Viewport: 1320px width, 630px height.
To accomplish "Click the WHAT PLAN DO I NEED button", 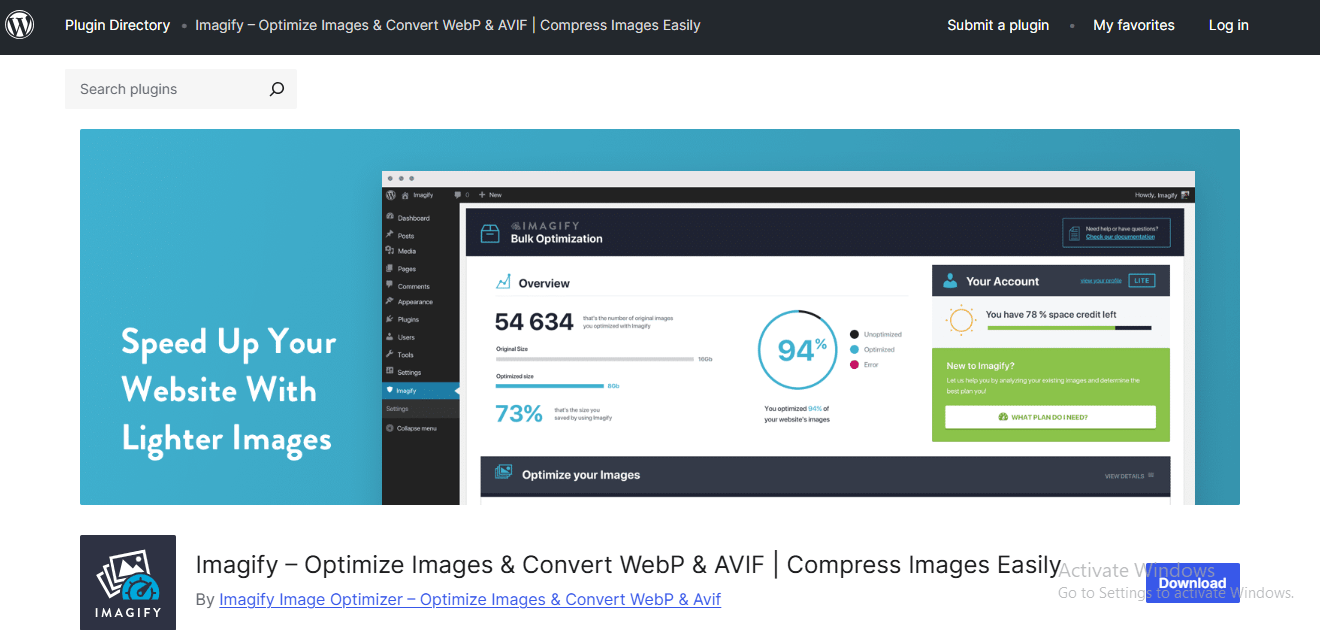I will tap(1050, 417).
